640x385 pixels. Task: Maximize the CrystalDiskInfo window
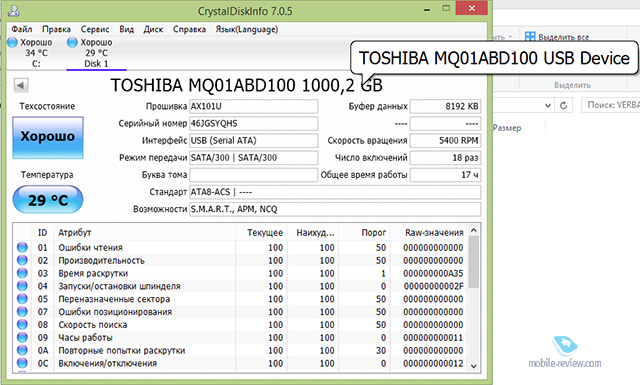(446, 8)
